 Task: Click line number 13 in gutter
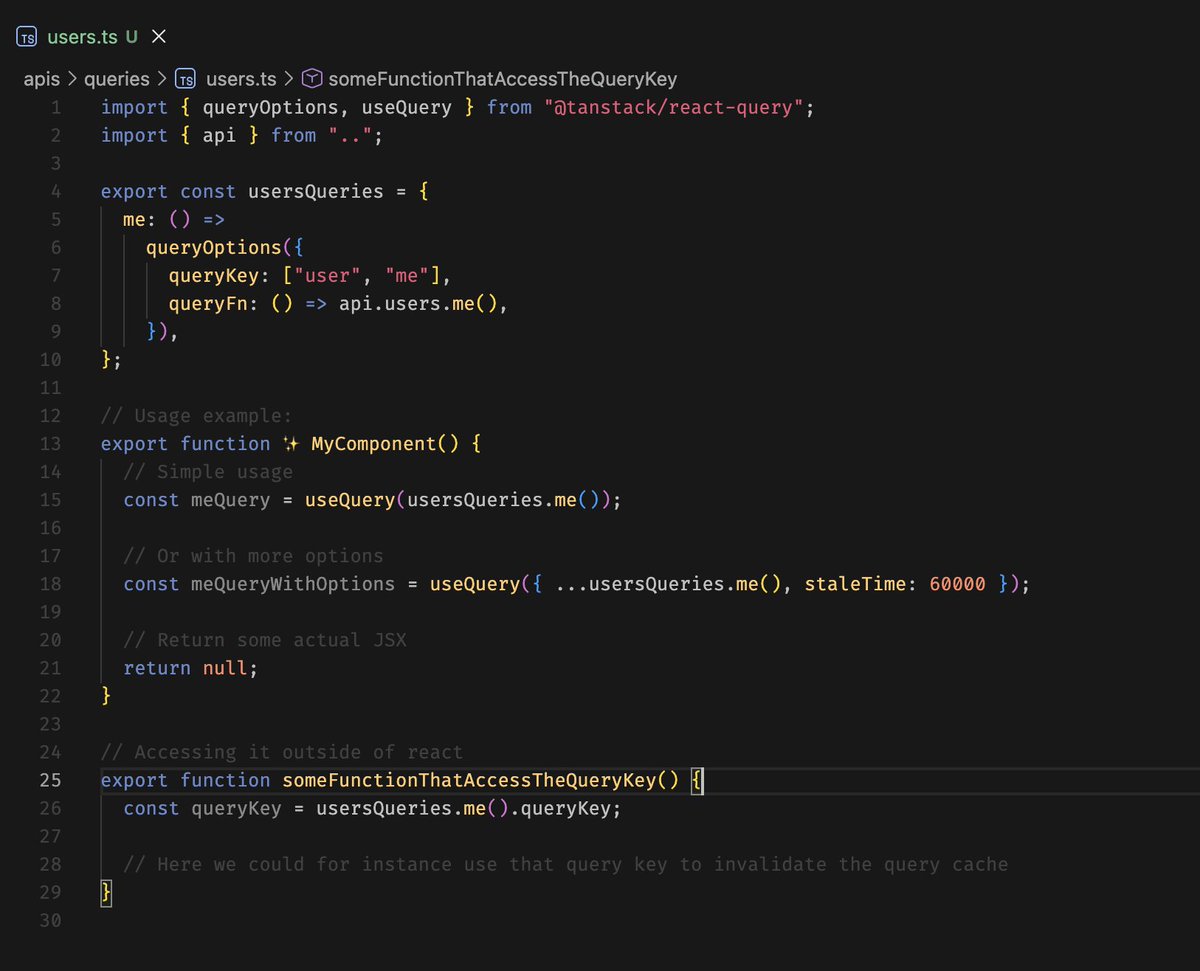50,443
